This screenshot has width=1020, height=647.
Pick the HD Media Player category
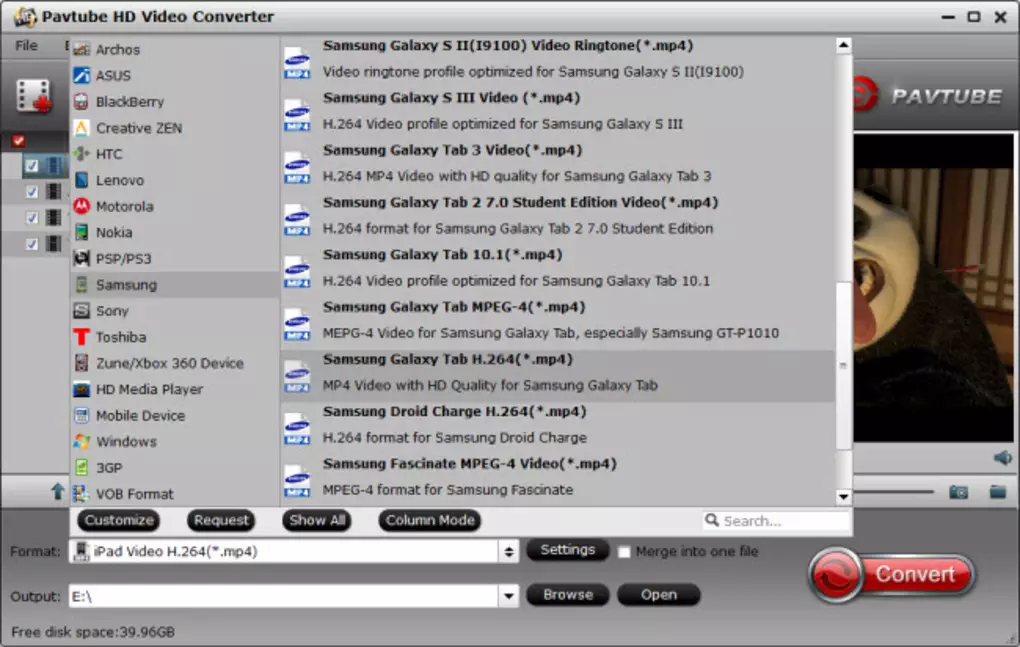[x=148, y=389]
